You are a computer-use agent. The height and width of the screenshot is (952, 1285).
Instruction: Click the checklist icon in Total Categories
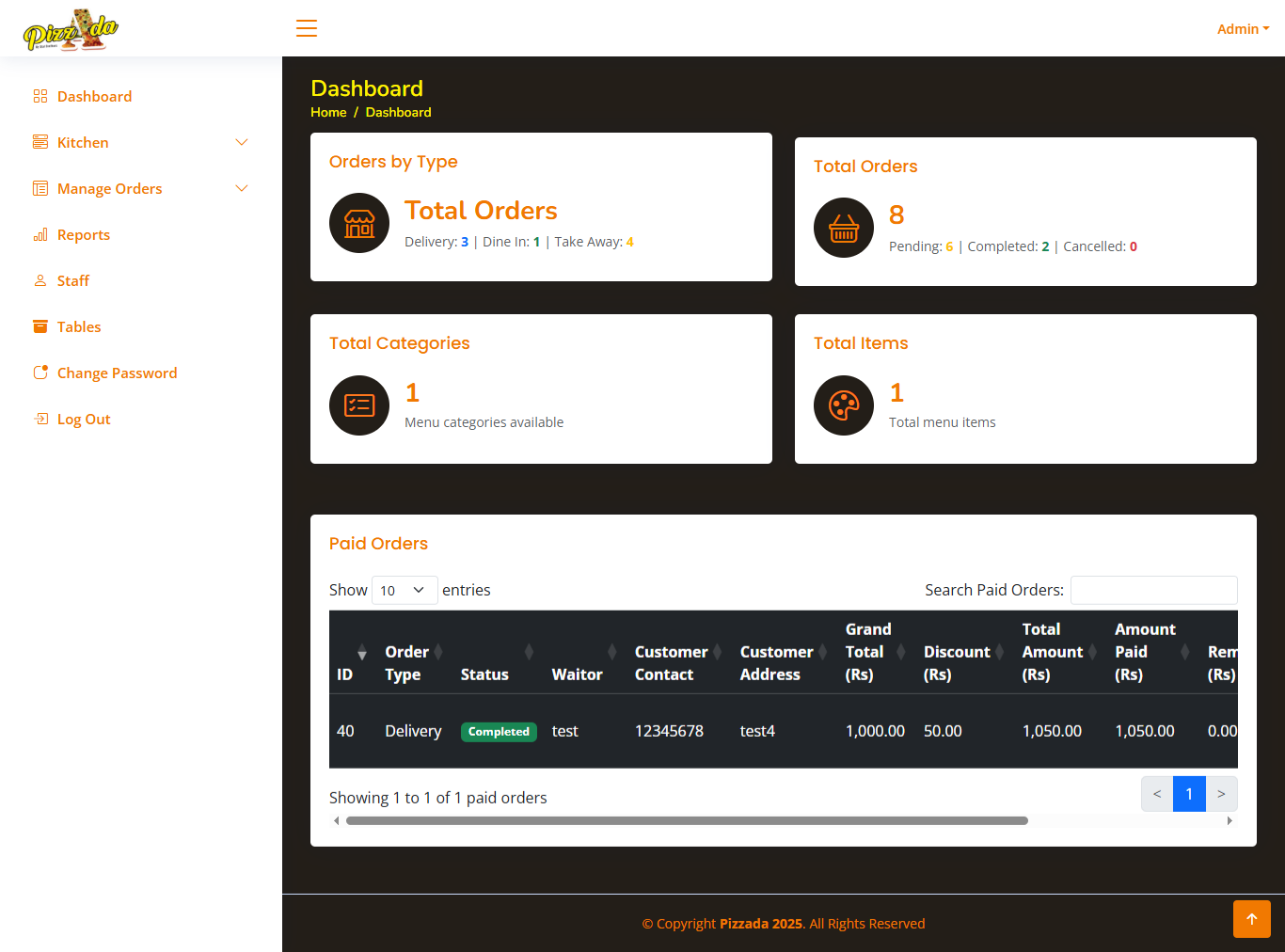(x=359, y=405)
